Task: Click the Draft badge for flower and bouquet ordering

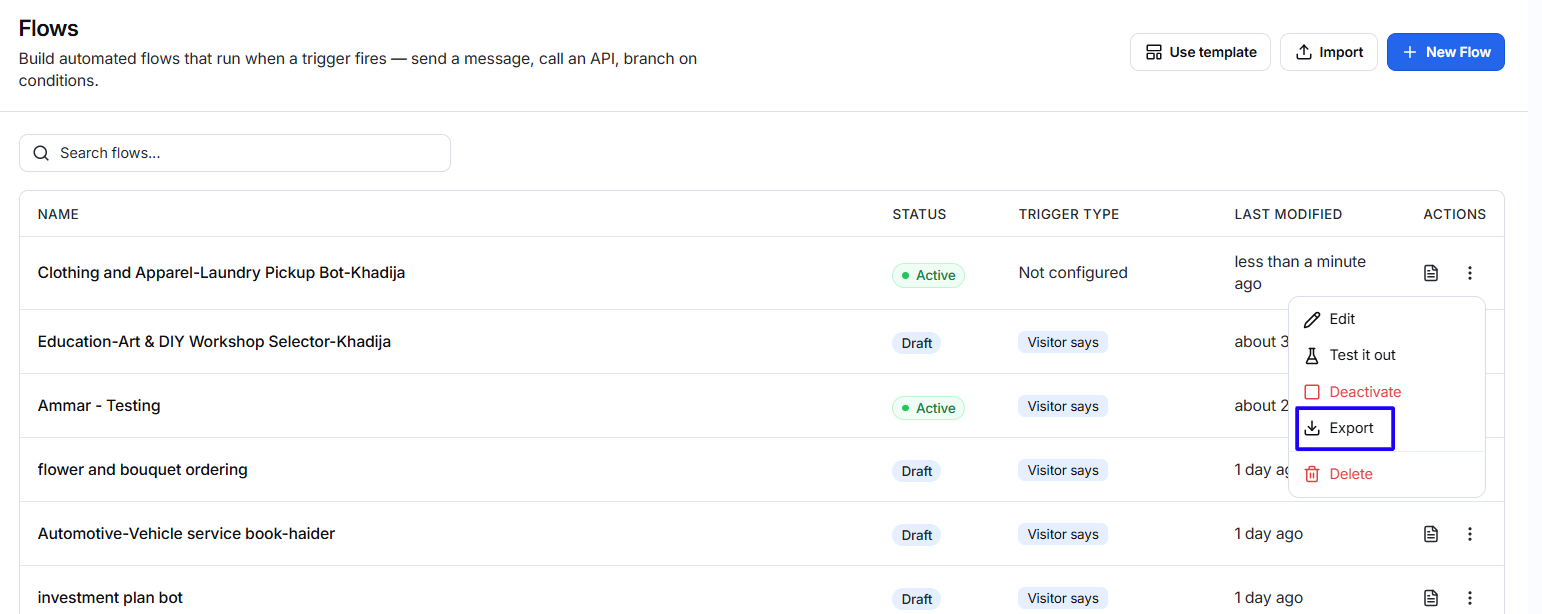Action: click(x=916, y=471)
